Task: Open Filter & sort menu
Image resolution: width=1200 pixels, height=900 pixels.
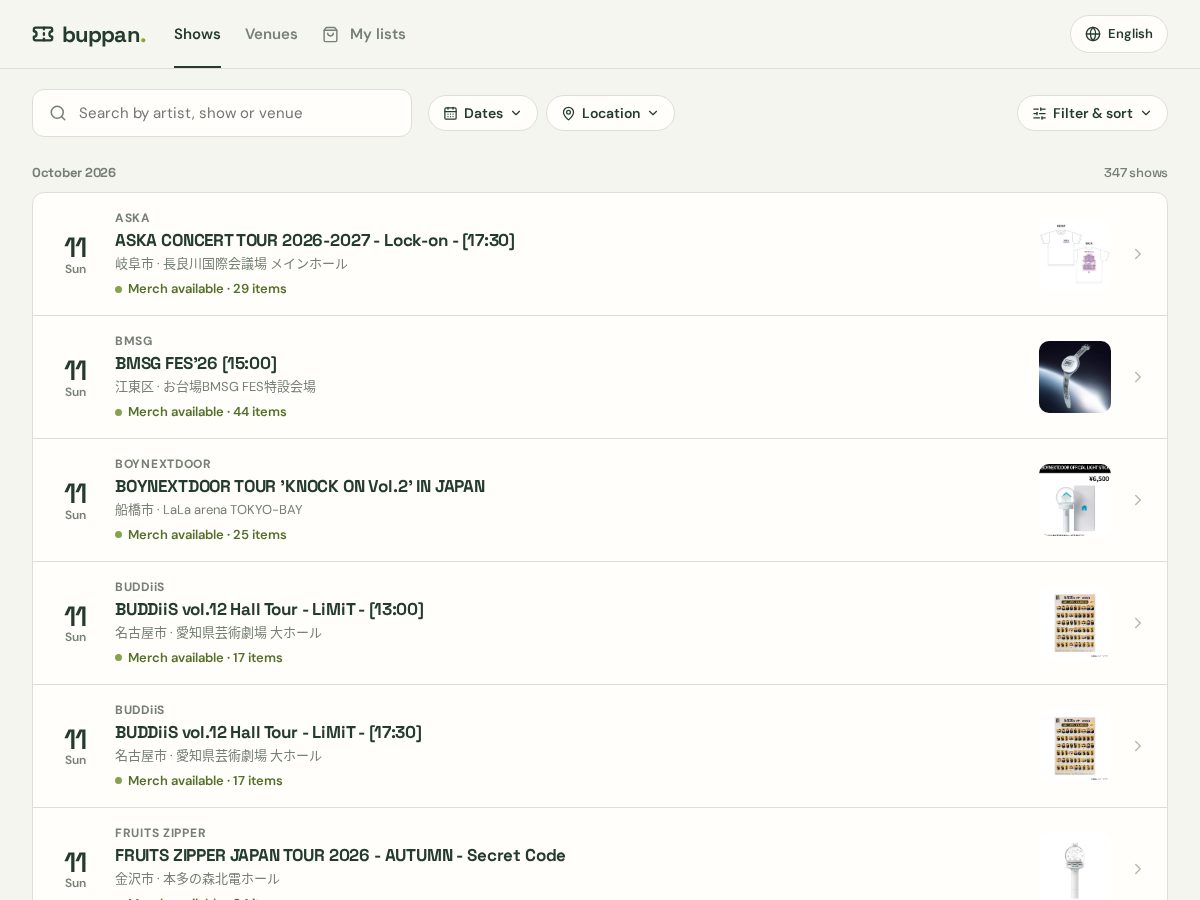Action: 1092,113
